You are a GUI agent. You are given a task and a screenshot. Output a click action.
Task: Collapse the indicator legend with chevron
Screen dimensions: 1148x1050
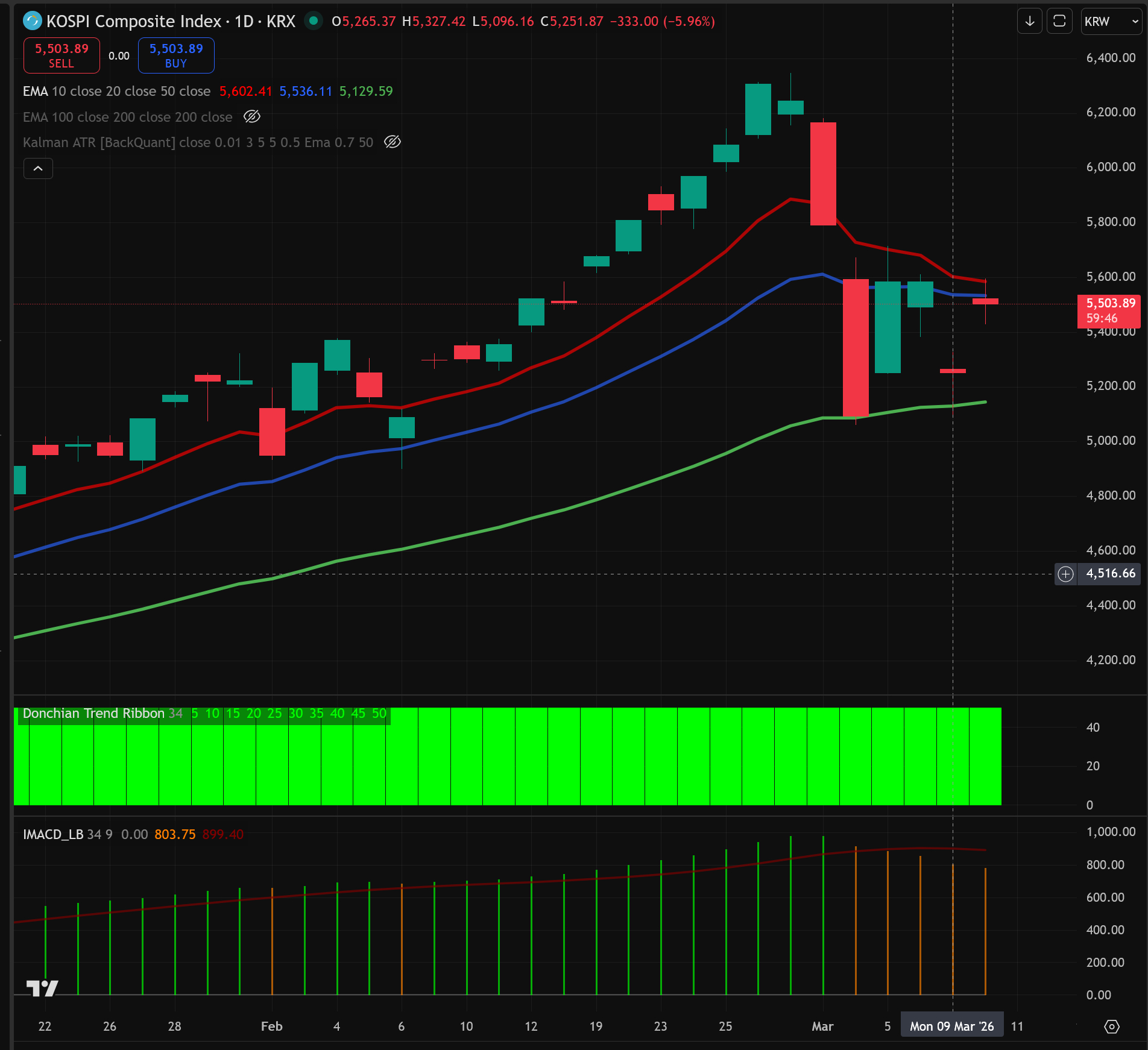pyautogui.click(x=38, y=169)
